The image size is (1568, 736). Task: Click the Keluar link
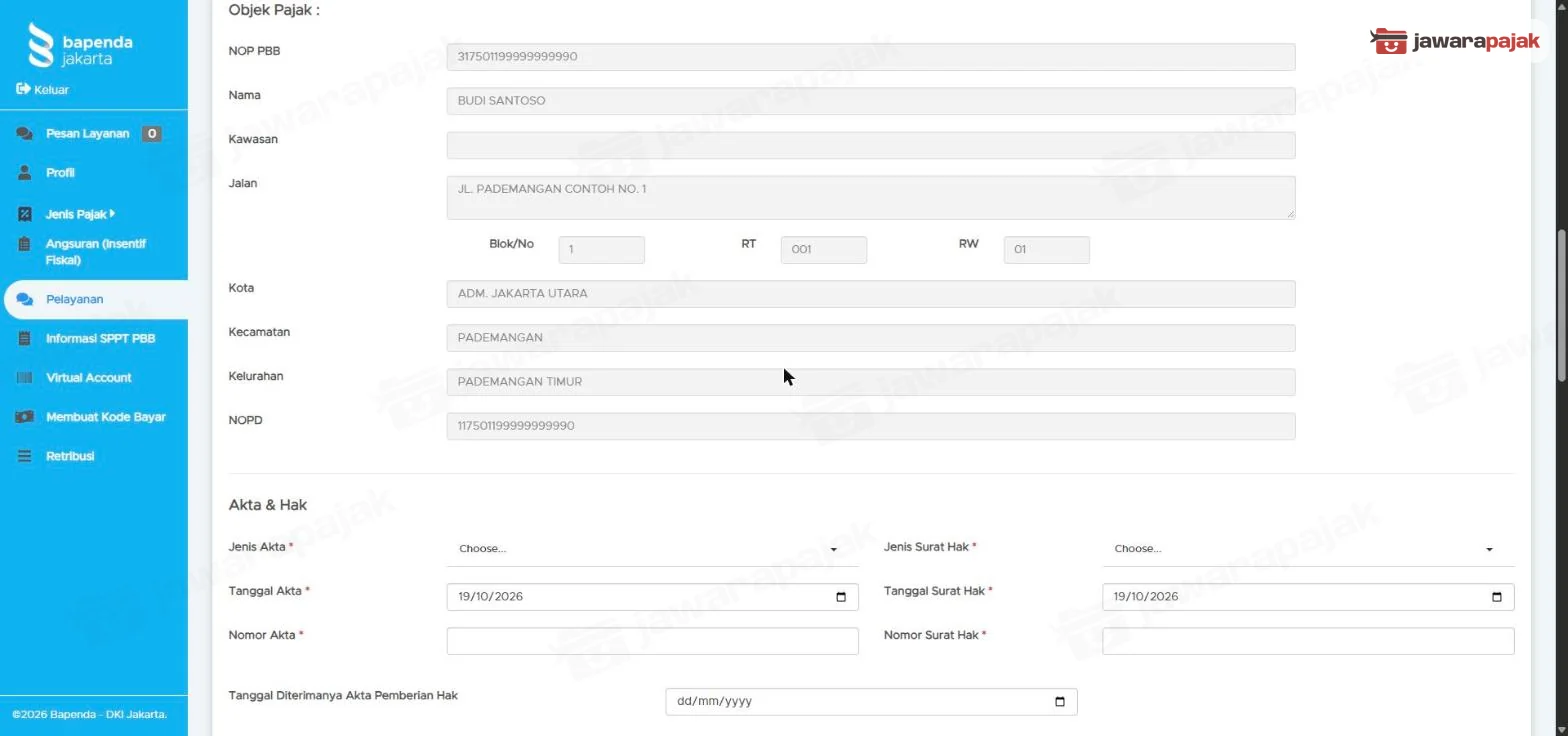click(x=51, y=89)
